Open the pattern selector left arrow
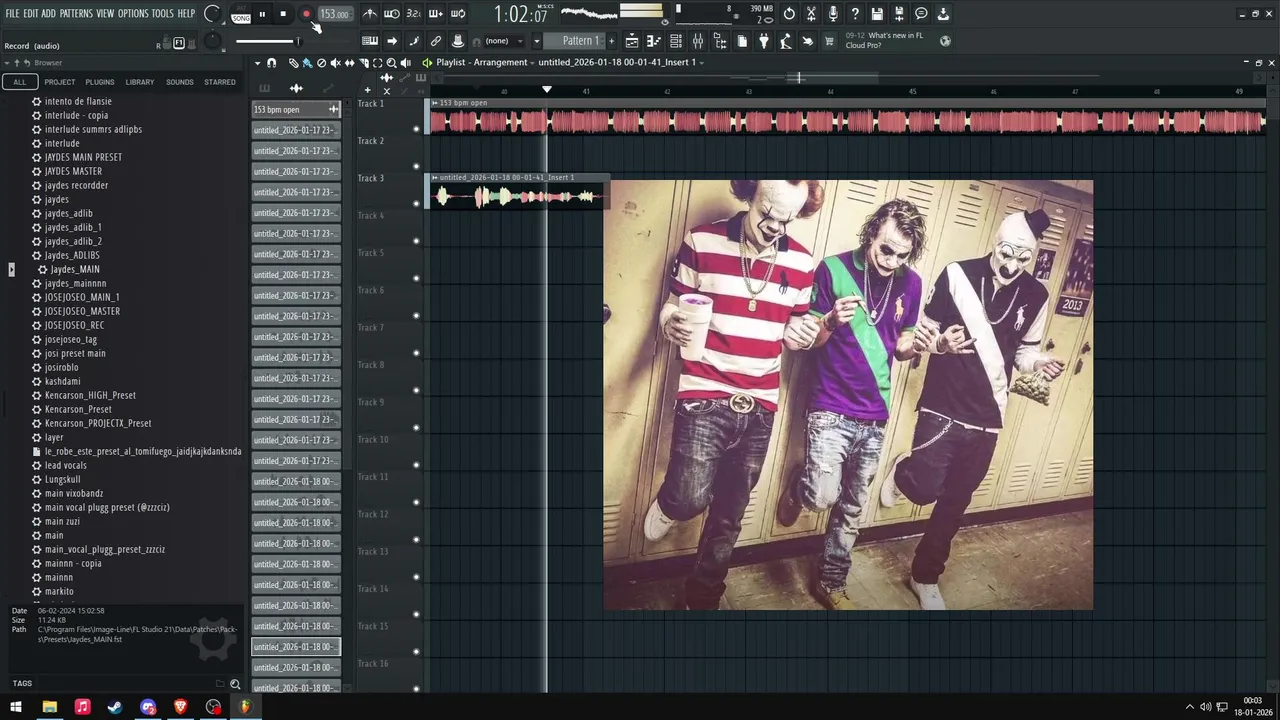Viewport: 1280px width, 720px height. coord(537,41)
